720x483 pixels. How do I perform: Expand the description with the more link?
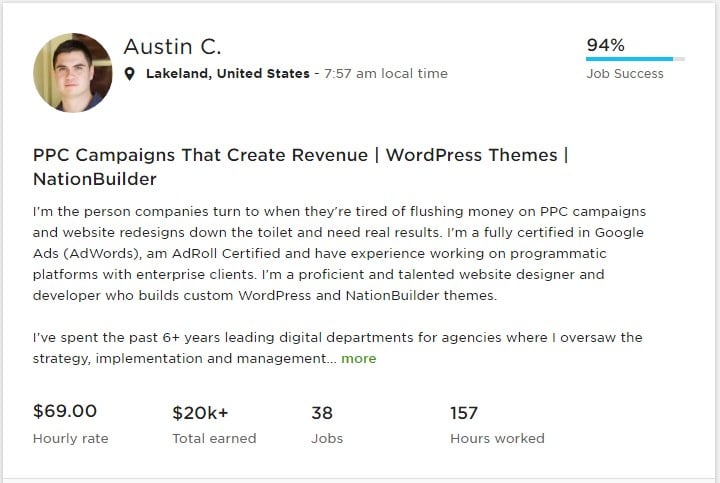(x=358, y=358)
